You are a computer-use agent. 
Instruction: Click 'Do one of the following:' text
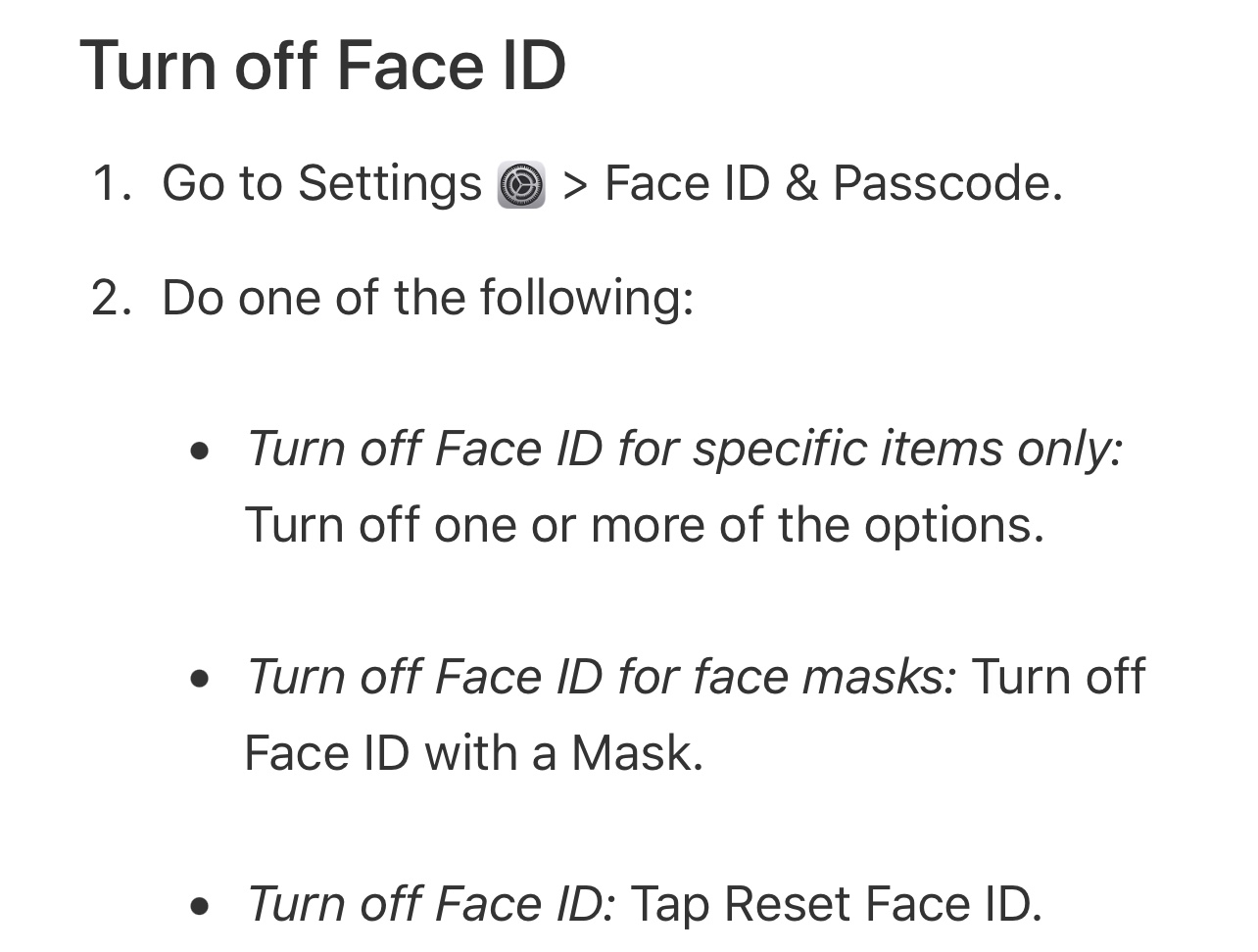(x=427, y=298)
